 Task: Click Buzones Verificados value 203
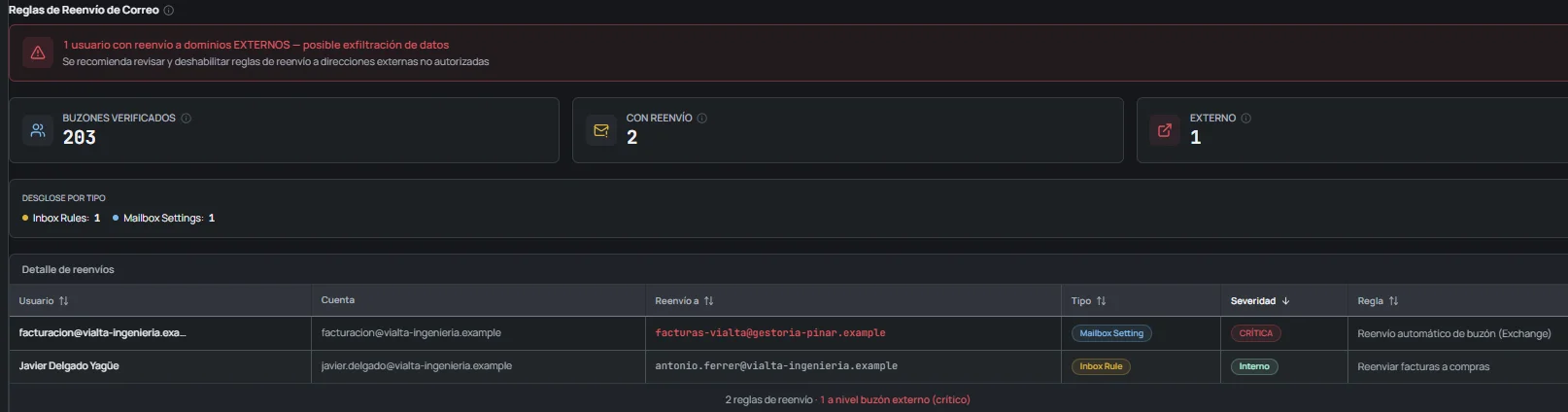(x=80, y=138)
